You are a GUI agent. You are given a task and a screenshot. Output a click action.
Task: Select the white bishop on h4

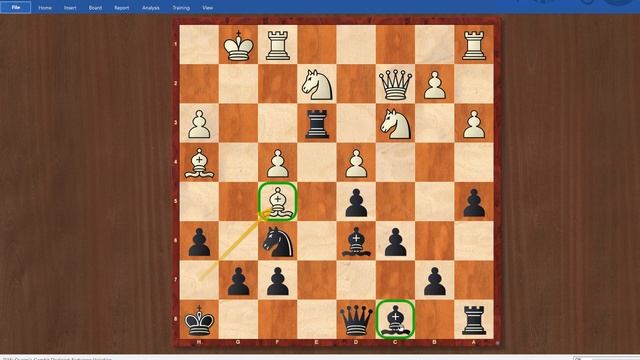point(199,163)
